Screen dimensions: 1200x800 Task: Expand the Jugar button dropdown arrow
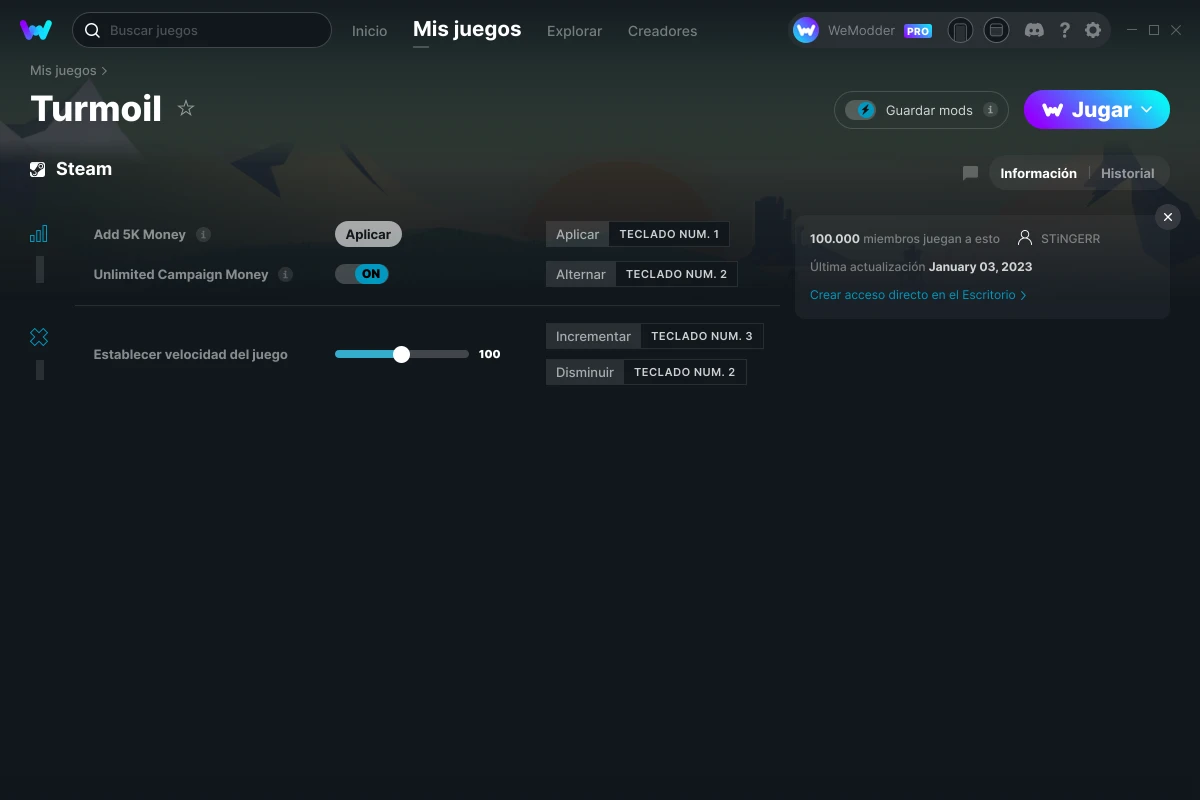pyautogui.click(x=1147, y=110)
